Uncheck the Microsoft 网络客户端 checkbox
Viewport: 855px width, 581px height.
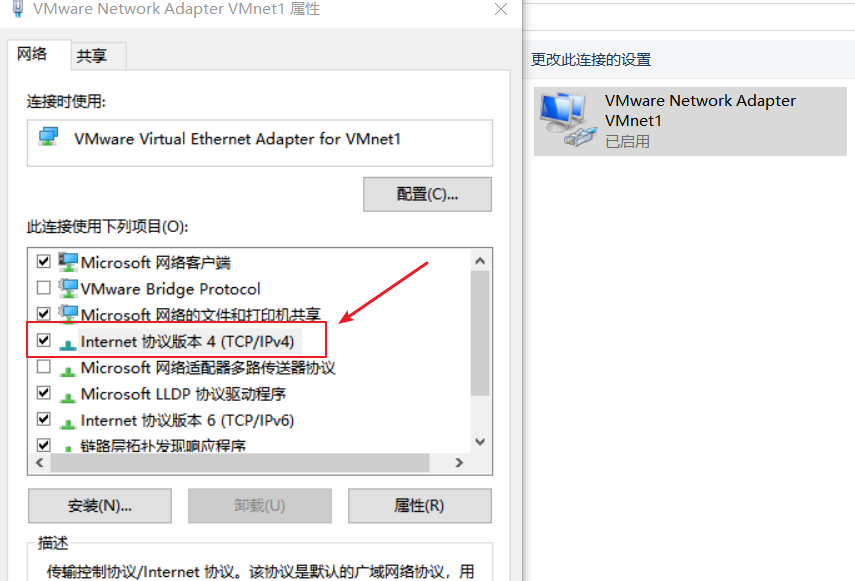point(44,261)
